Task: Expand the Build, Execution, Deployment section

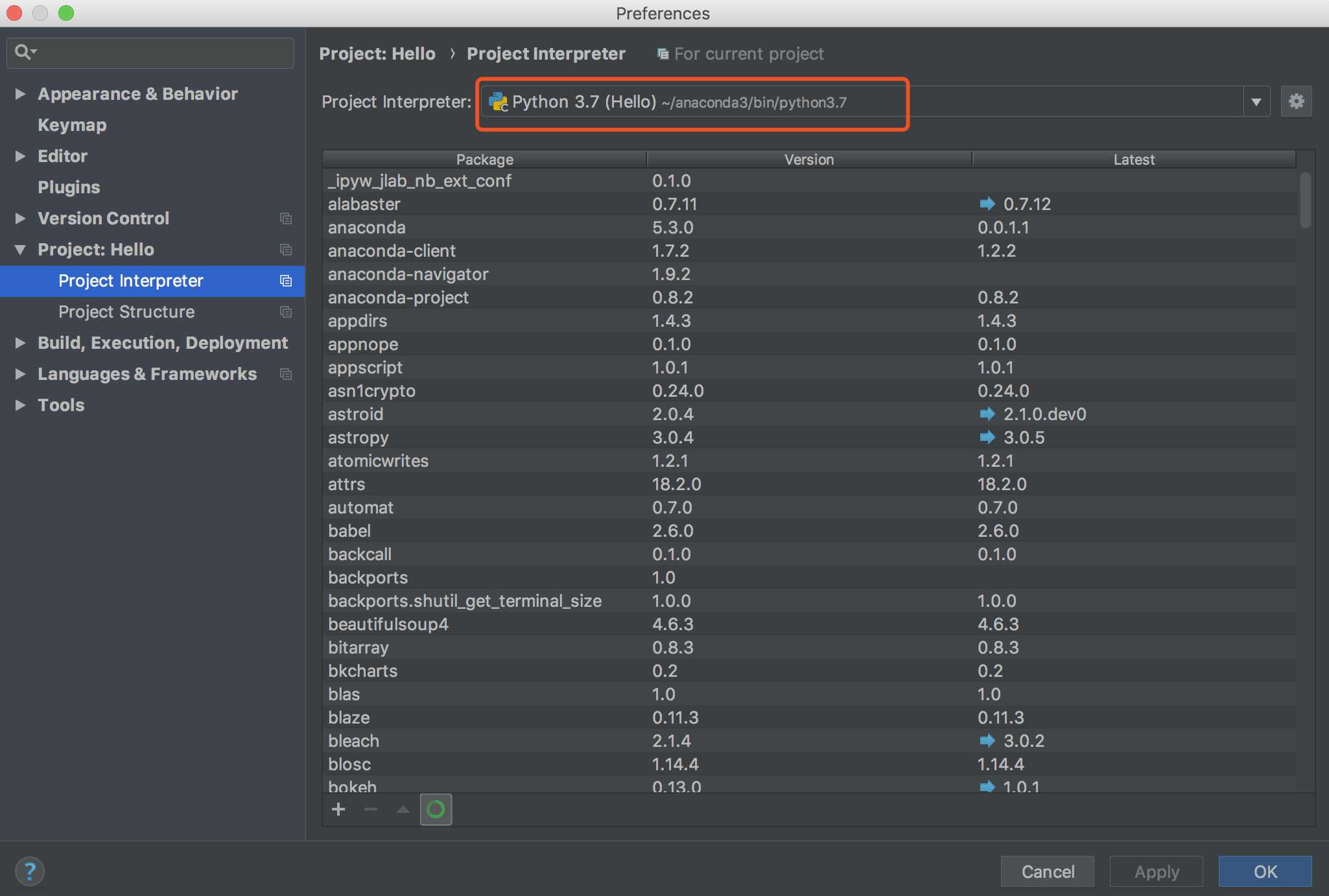Action: 20,343
